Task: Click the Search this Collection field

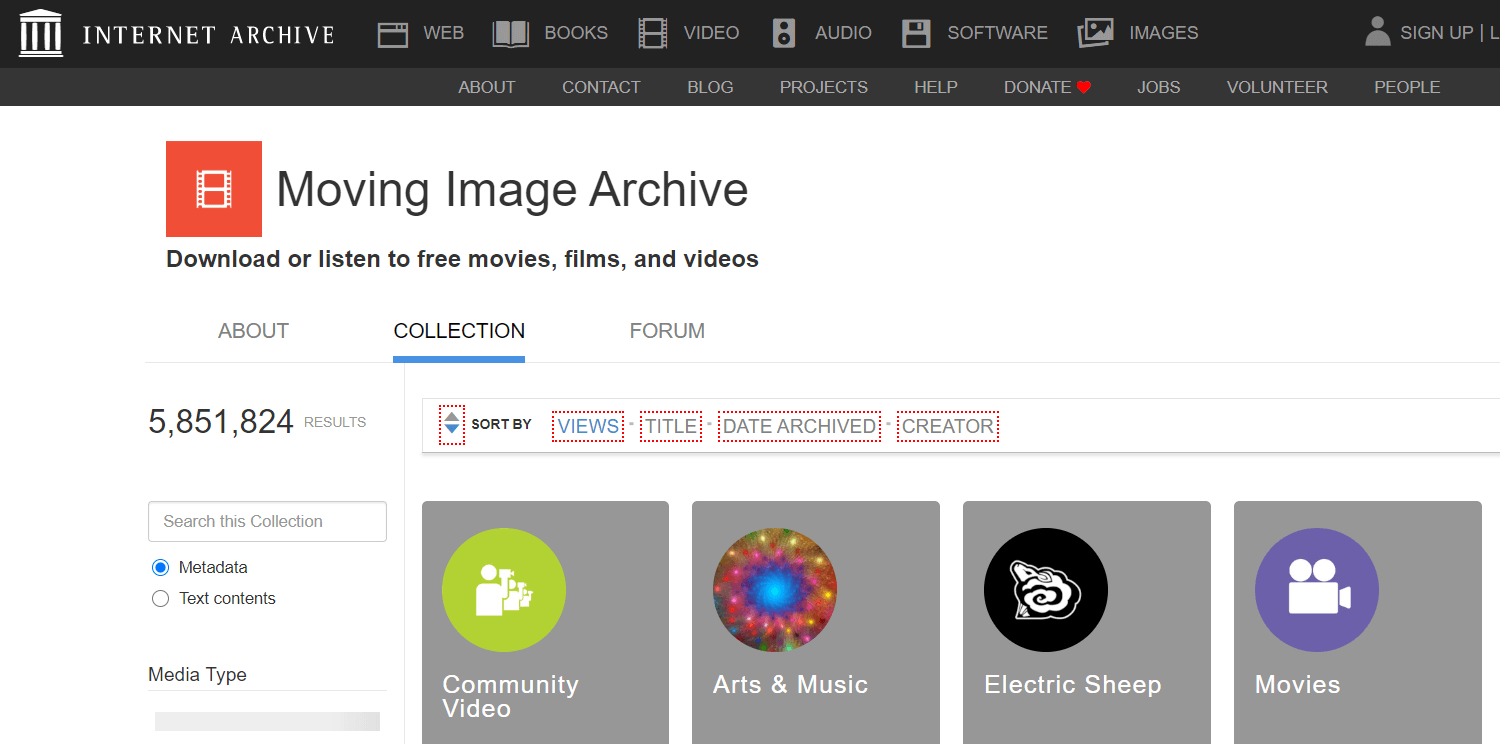Action: point(267,521)
